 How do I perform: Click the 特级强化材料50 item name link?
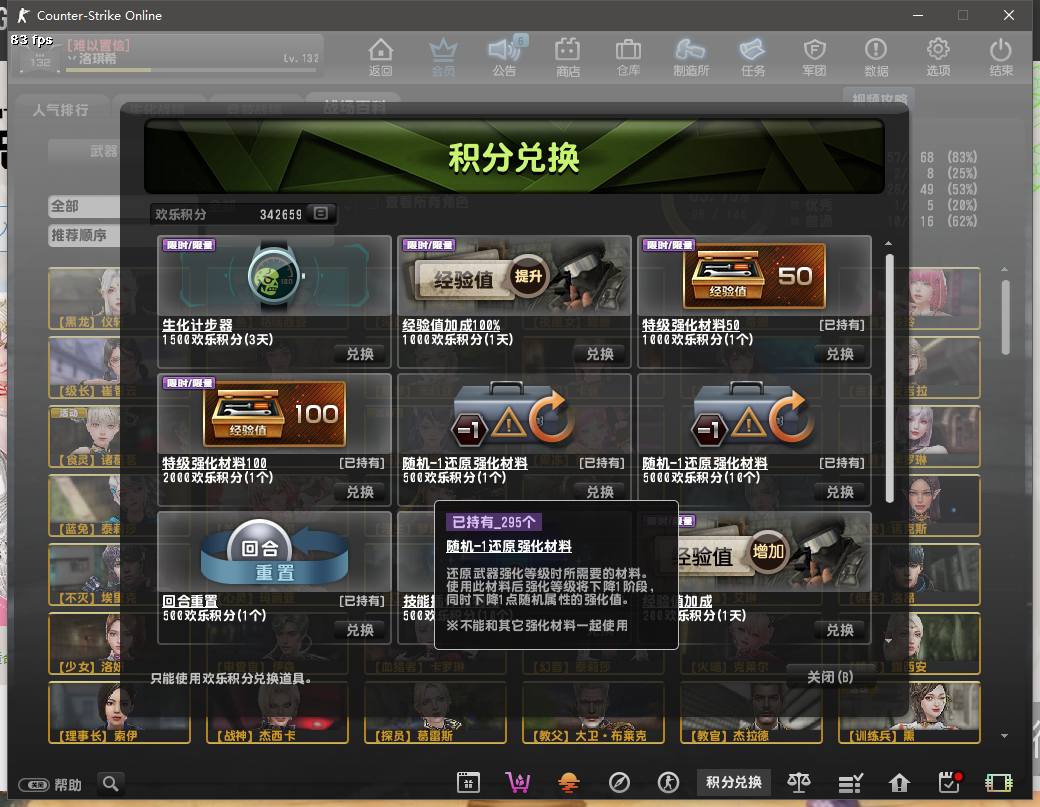click(690, 325)
